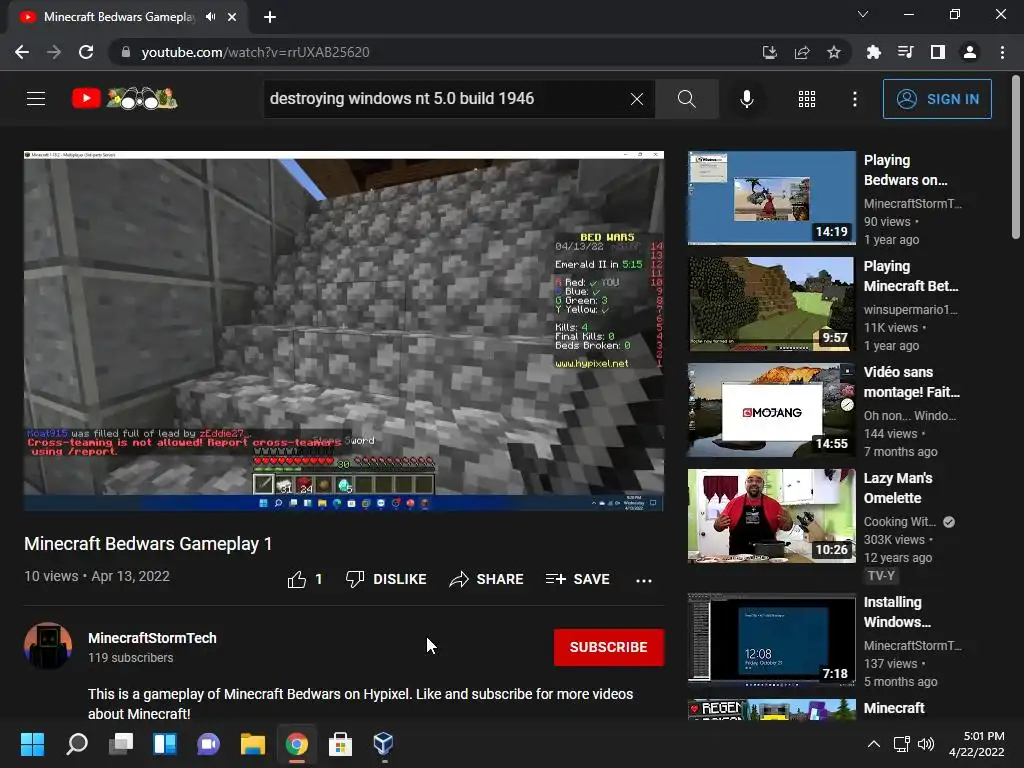Open the YouTube hamburger guide menu
Image resolution: width=1024 pixels, height=768 pixels.
(x=36, y=99)
